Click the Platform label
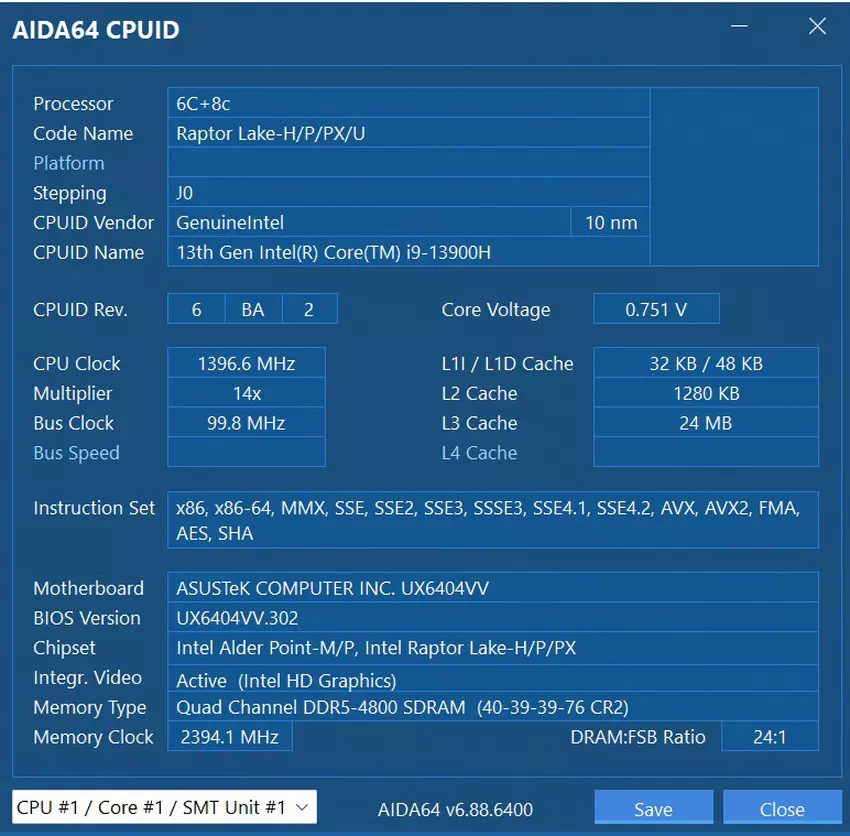 [68, 163]
